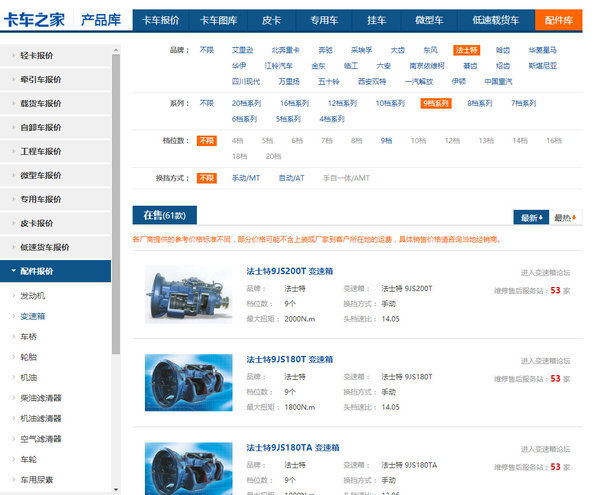Open the 法士特9JS180TA 变速箱 title link
The height and width of the screenshot is (495, 600).
[x=293, y=448]
